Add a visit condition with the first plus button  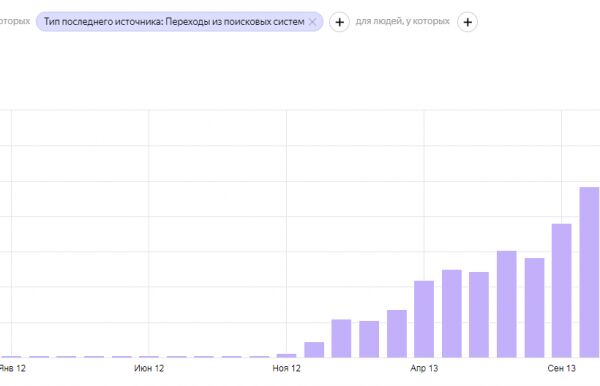click(x=339, y=22)
